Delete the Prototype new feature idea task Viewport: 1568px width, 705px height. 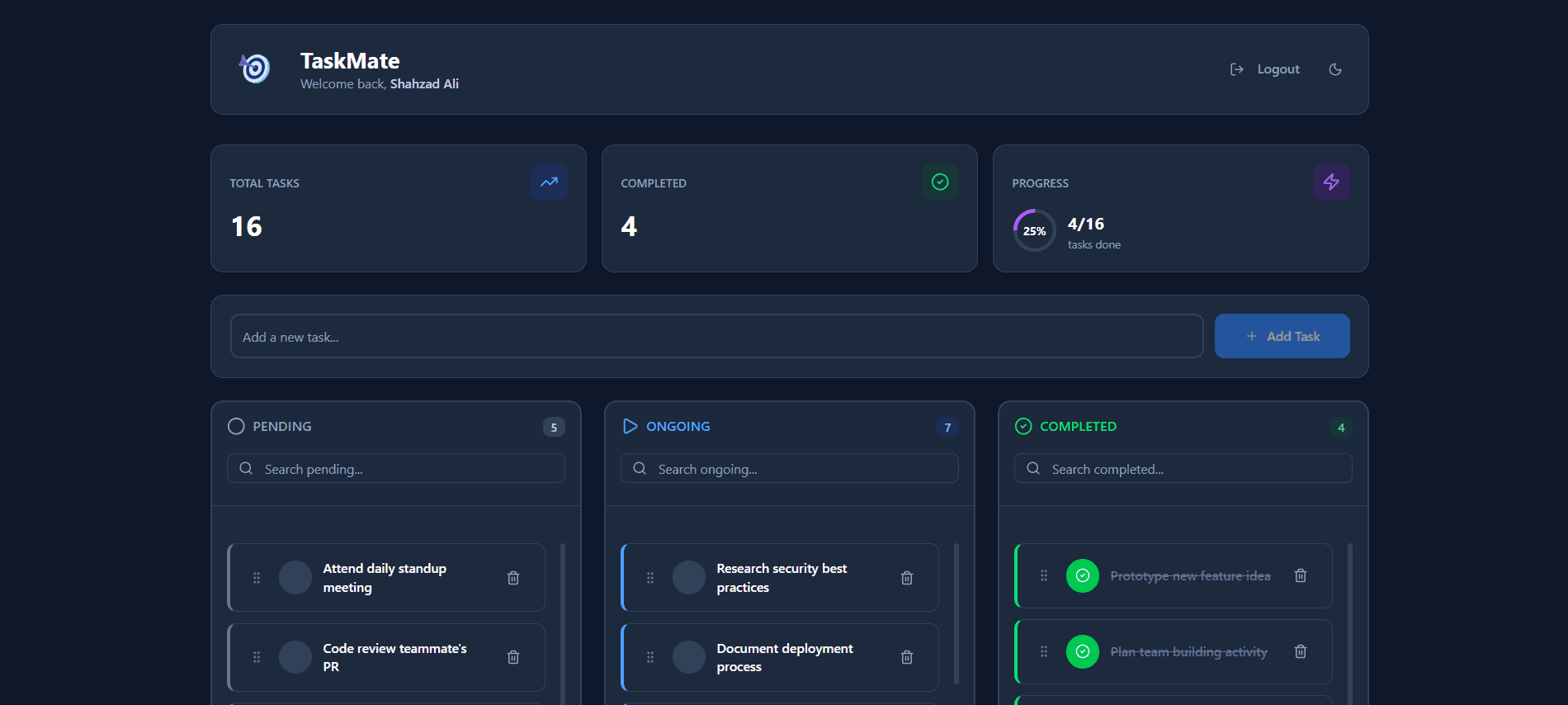click(1300, 575)
